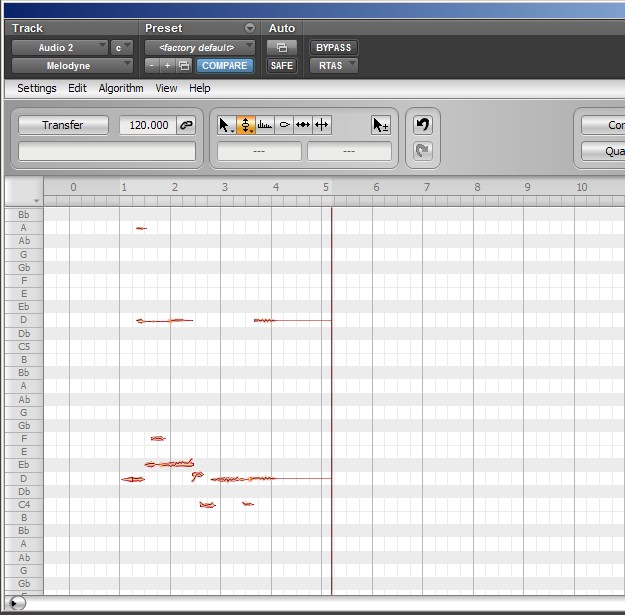Screen dimensions: 625x615
Task: Click the right --- value field
Action: (349, 151)
